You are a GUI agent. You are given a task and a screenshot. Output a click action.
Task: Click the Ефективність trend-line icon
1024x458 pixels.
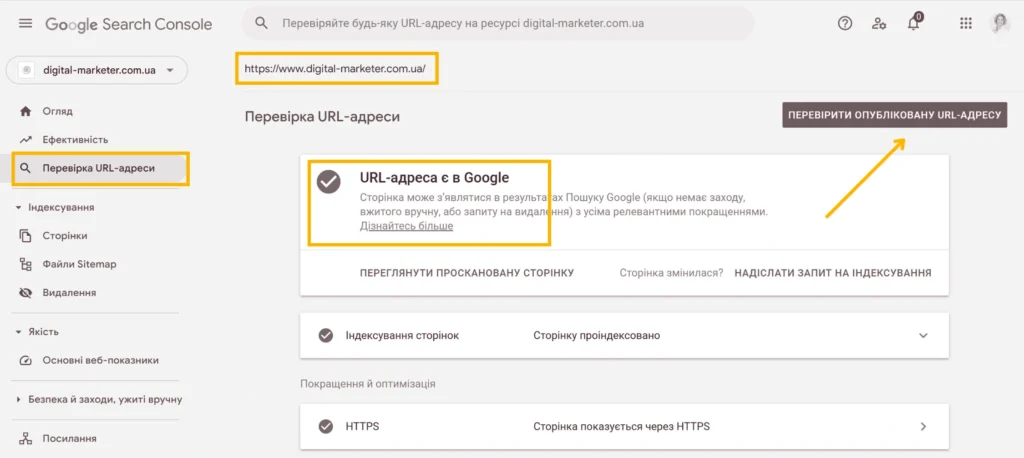pyautogui.click(x=25, y=139)
